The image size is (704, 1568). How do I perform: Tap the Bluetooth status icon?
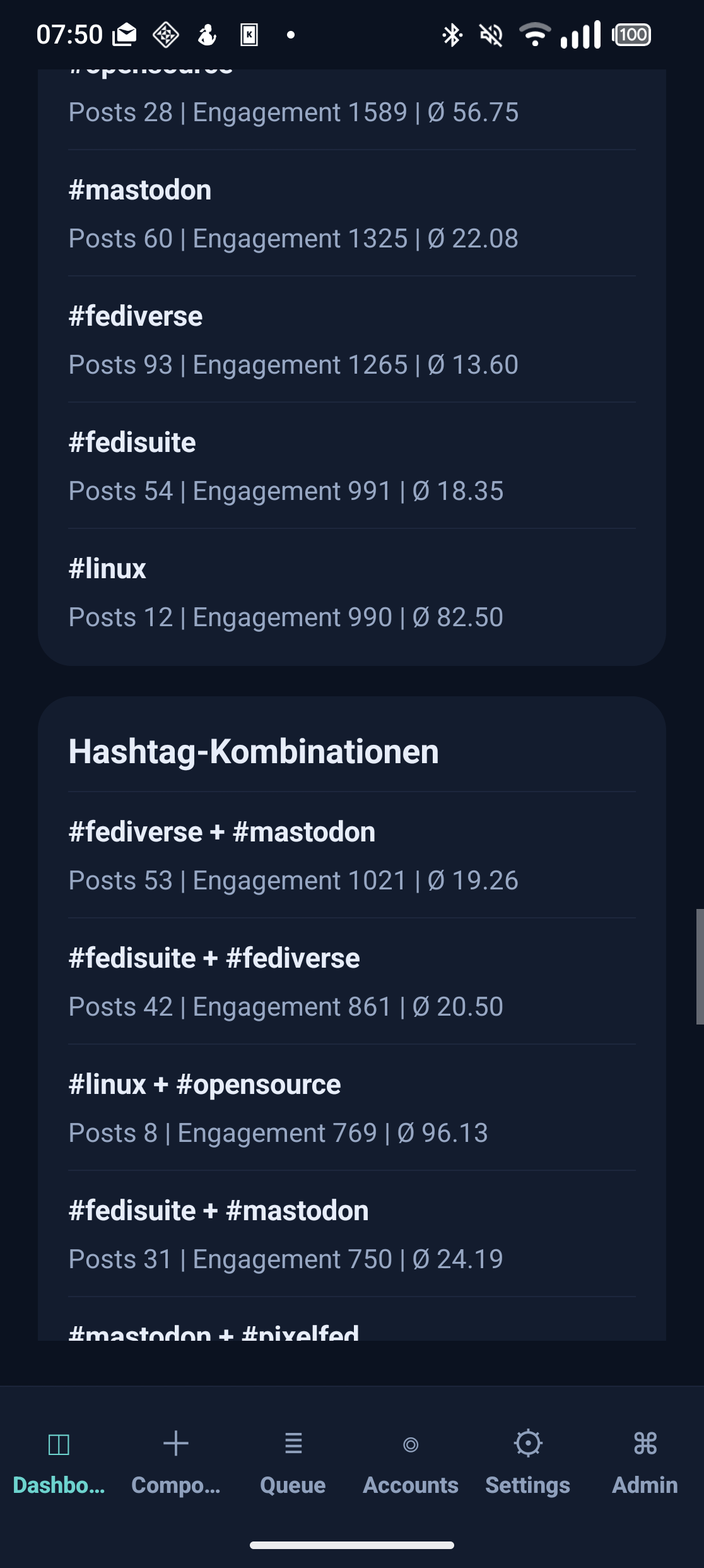coord(452,35)
